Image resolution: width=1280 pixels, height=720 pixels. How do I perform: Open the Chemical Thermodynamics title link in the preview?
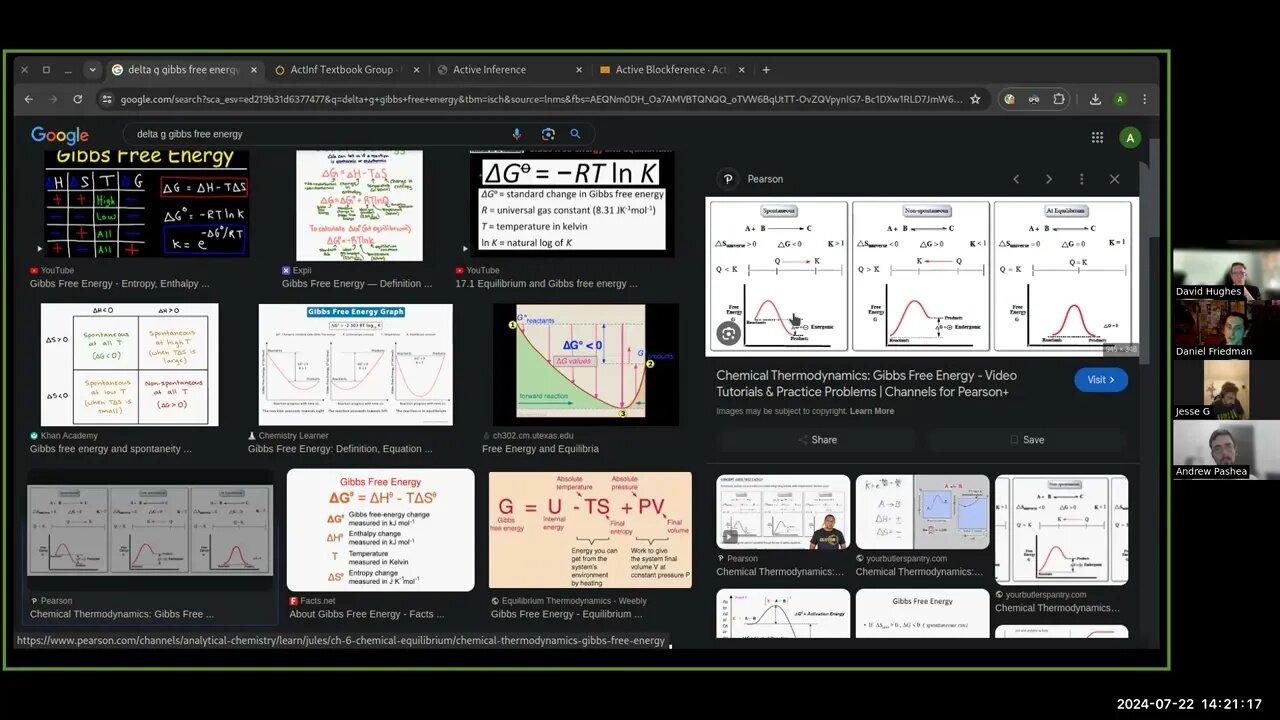pyautogui.click(x=866, y=383)
